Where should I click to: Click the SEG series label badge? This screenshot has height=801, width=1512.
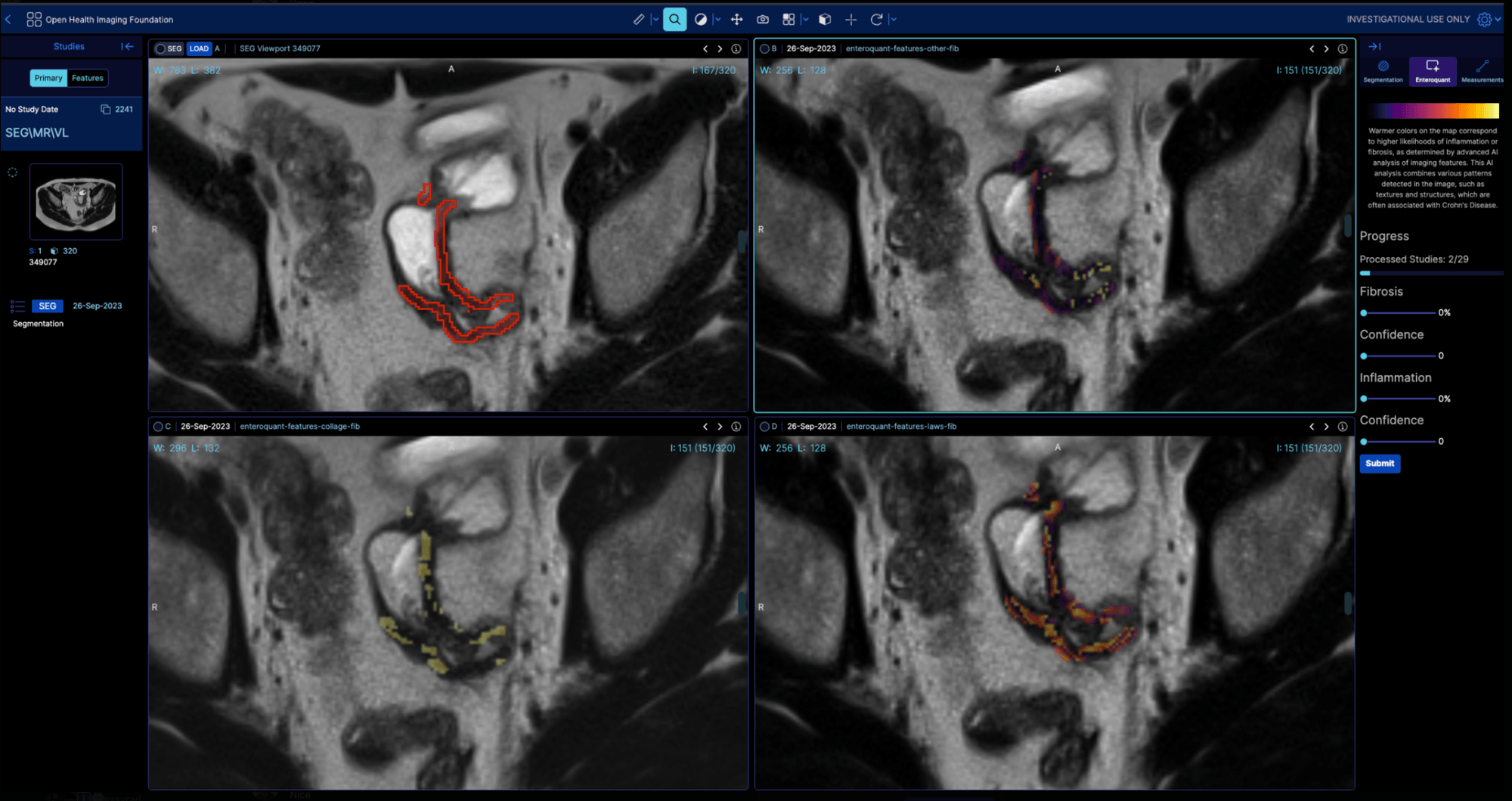point(47,306)
